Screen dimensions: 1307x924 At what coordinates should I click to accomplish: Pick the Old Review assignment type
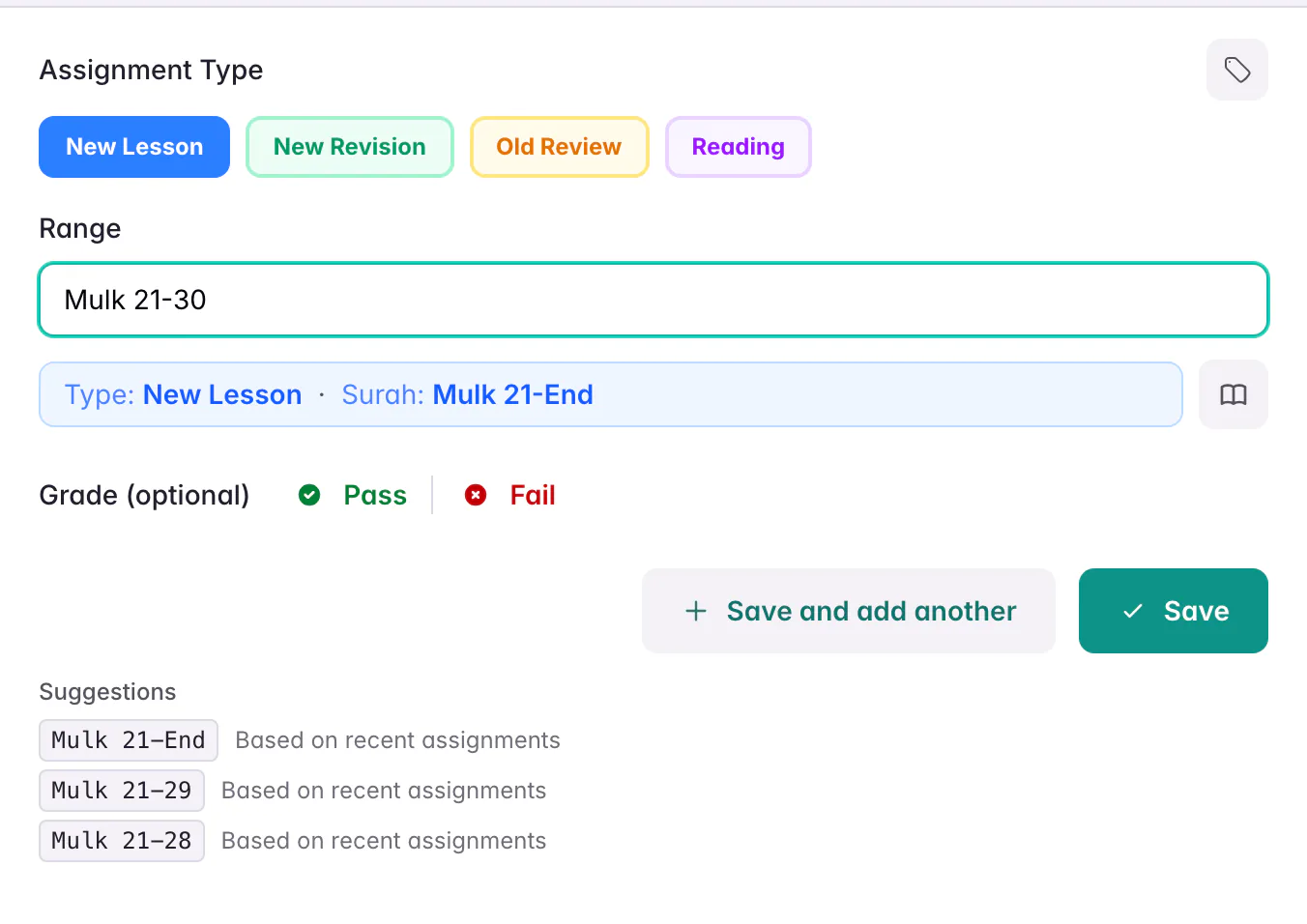pyautogui.click(x=559, y=147)
